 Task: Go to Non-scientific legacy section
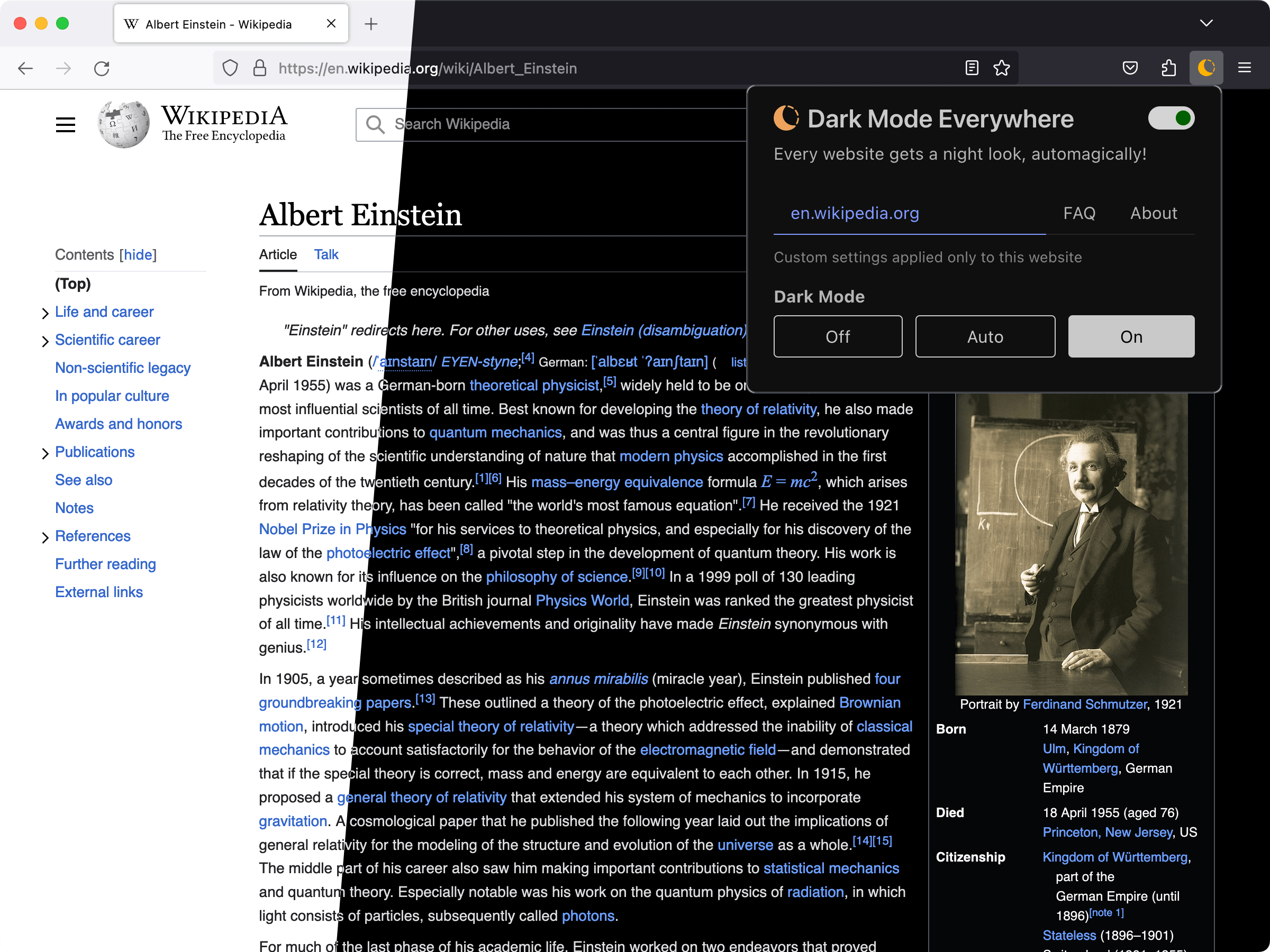click(x=123, y=368)
